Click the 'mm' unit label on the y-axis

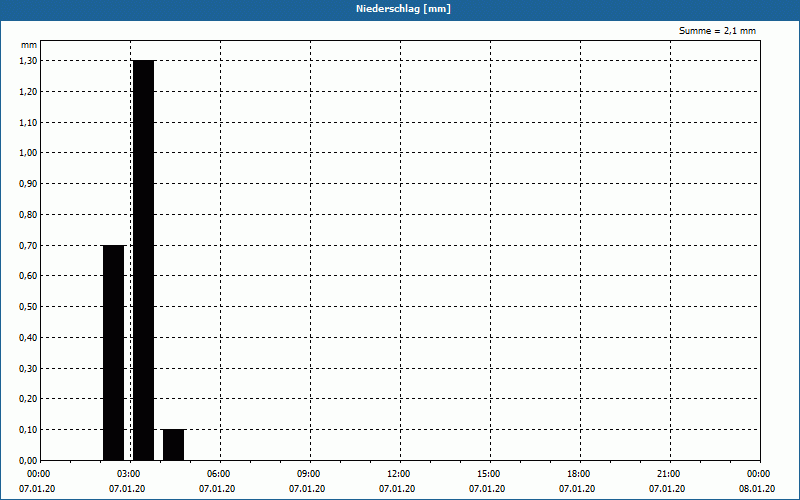(x=29, y=45)
